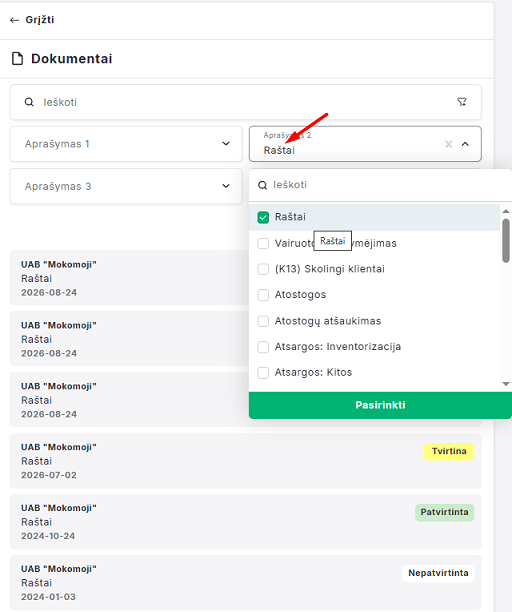
Task: Confirm with the green Pasirinkti button
Action: pos(380,405)
